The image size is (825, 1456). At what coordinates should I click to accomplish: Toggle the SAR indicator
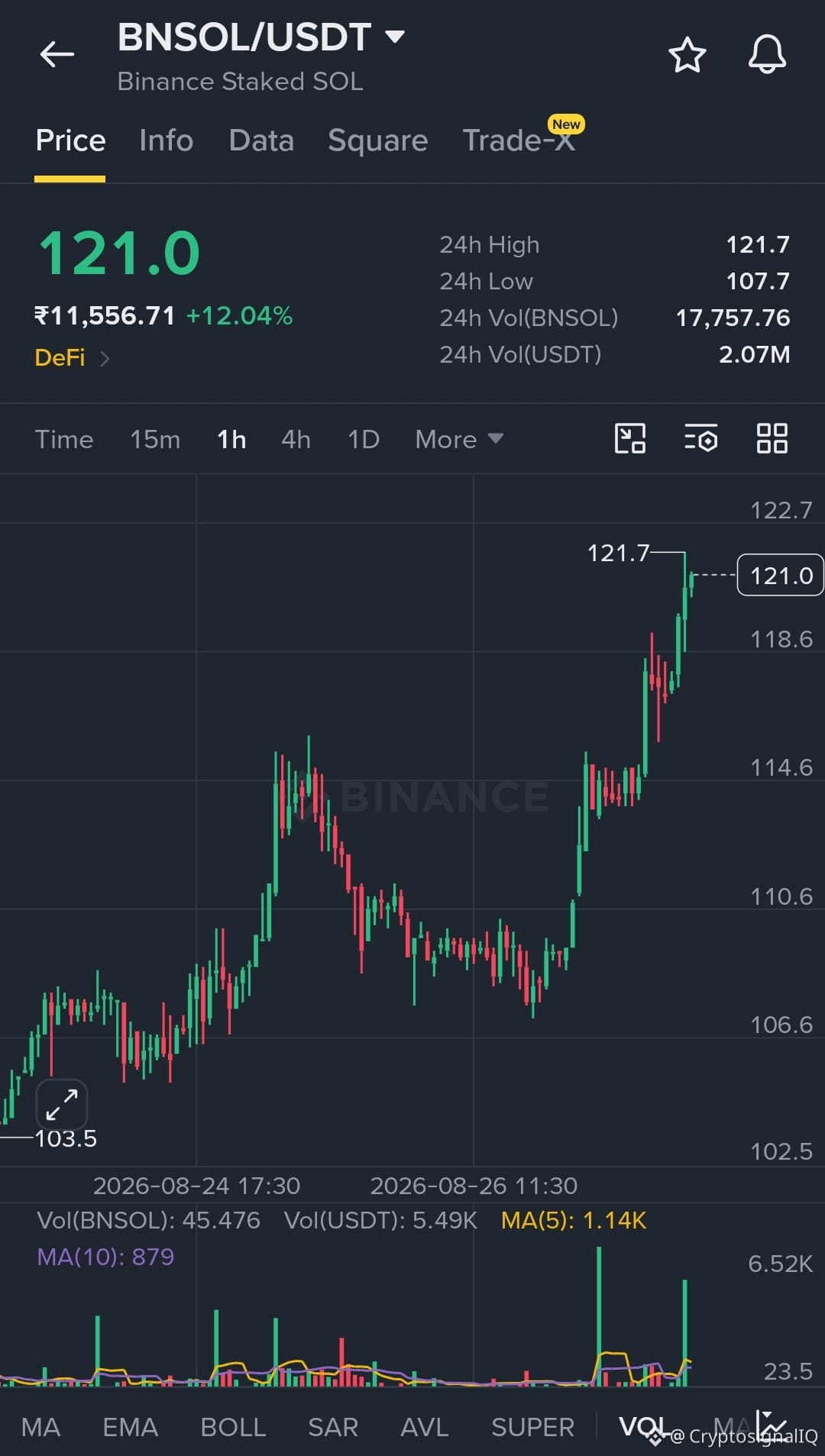333,1427
